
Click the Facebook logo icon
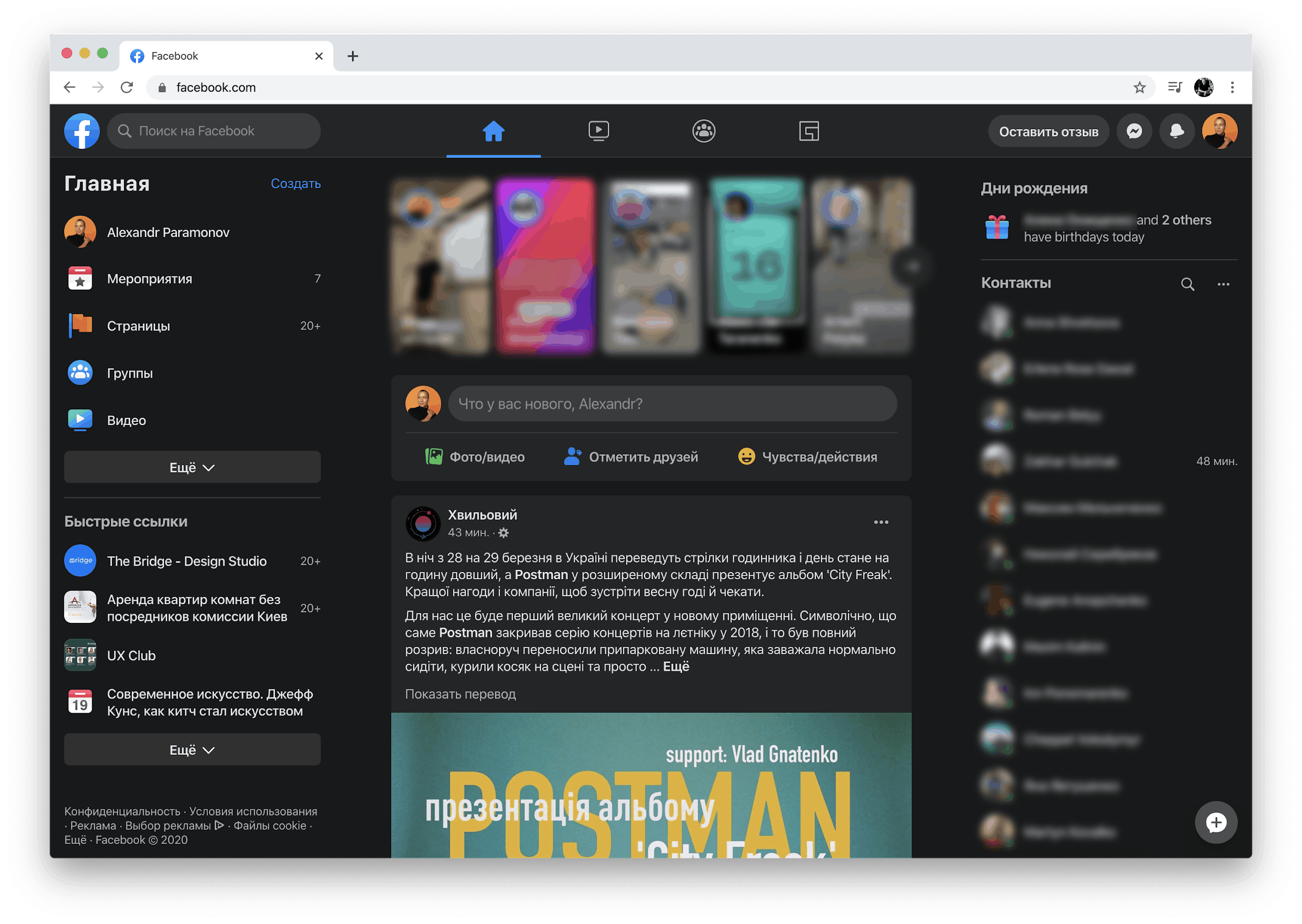(x=81, y=131)
